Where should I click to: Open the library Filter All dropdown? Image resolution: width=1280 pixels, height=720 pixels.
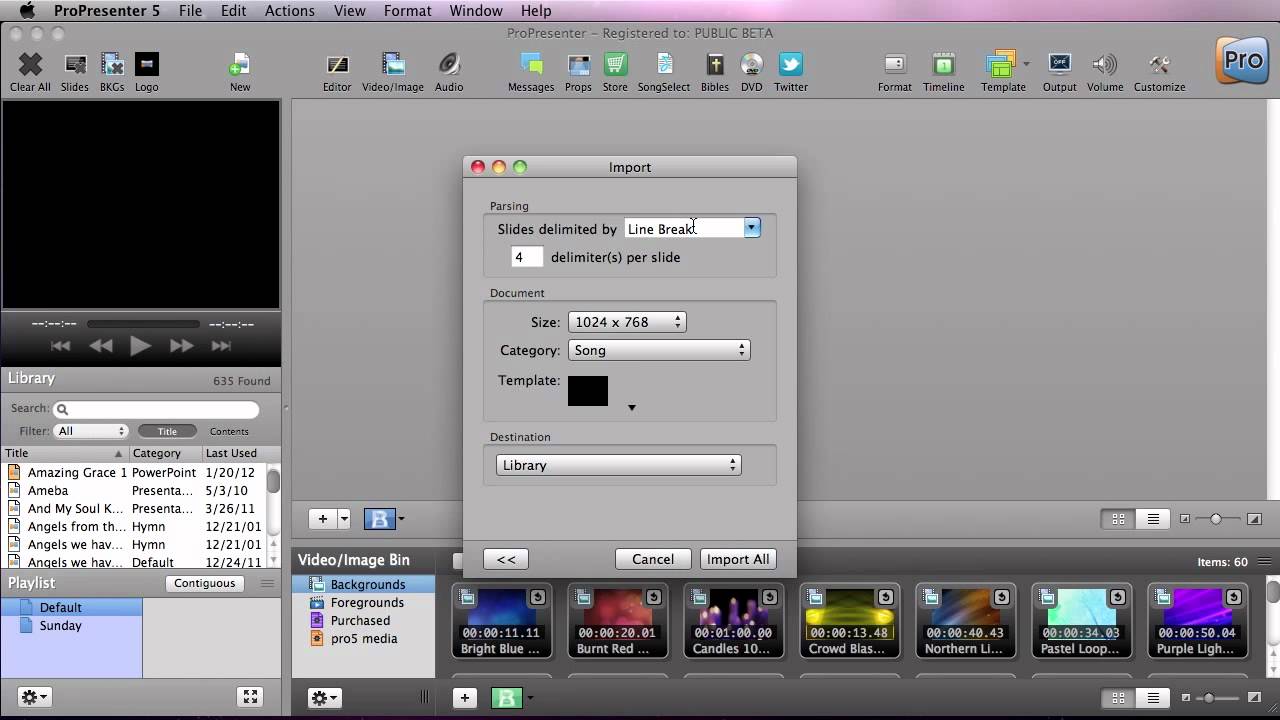coord(91,431)
